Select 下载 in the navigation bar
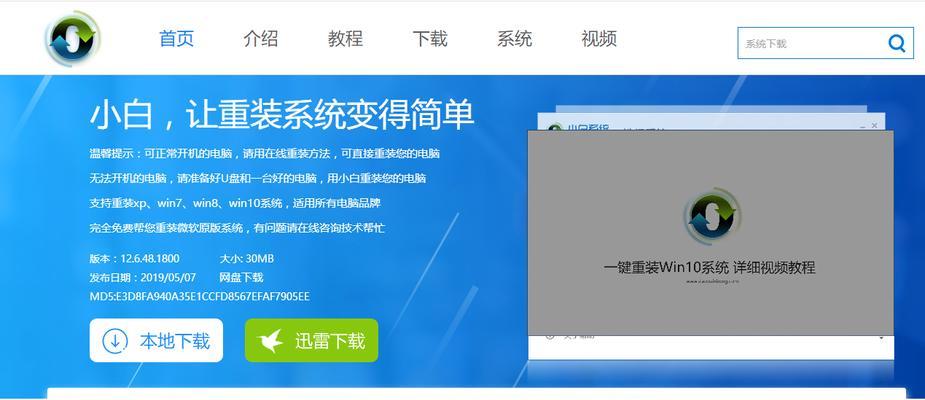 [x=430, y=39]
